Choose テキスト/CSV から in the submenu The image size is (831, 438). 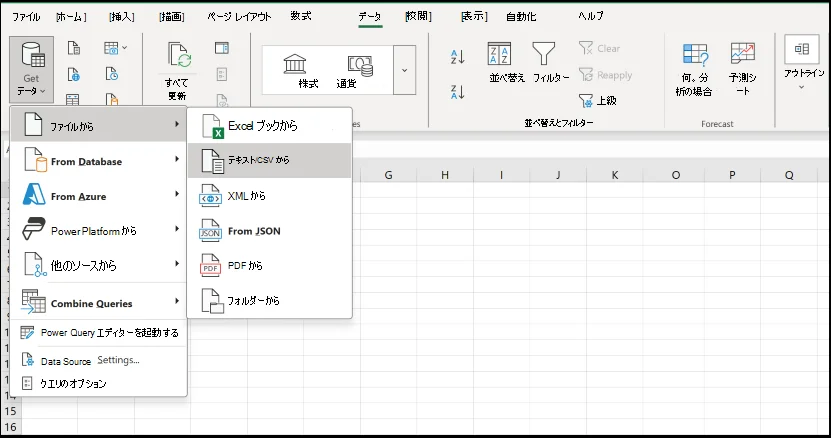click(x=270, y=160)
